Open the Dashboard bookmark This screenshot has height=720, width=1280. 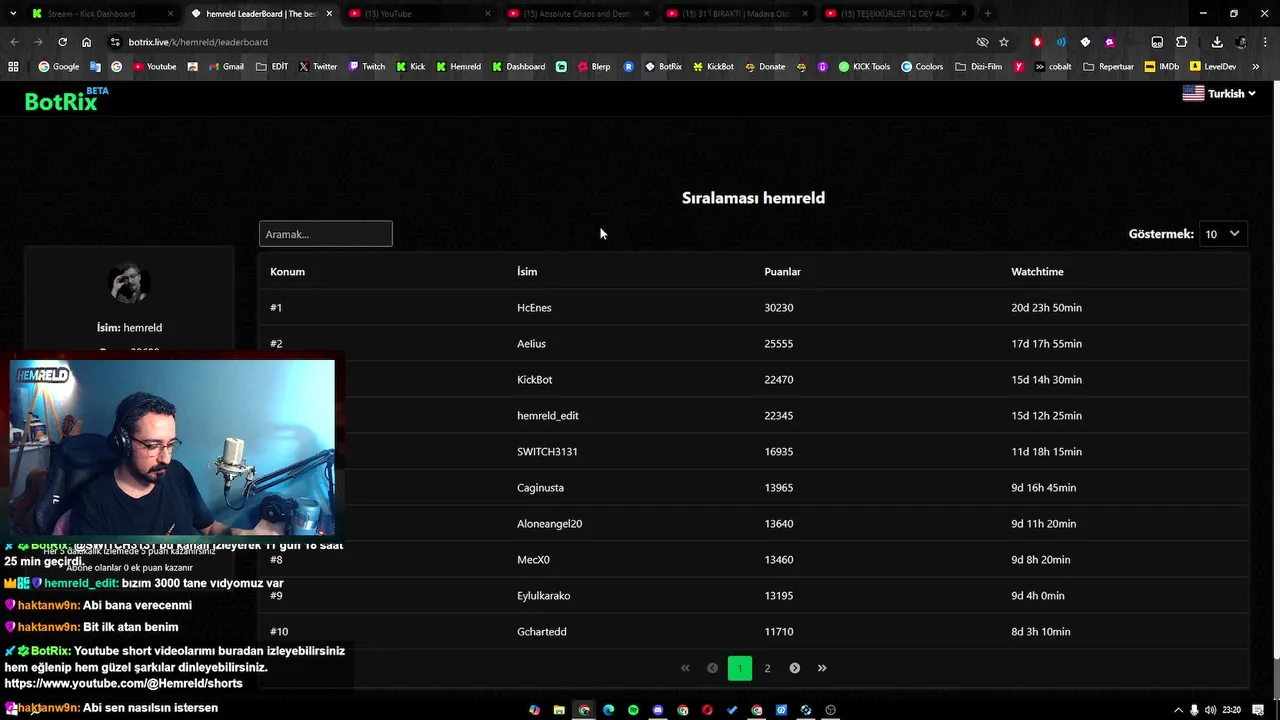tap(518, 67)
